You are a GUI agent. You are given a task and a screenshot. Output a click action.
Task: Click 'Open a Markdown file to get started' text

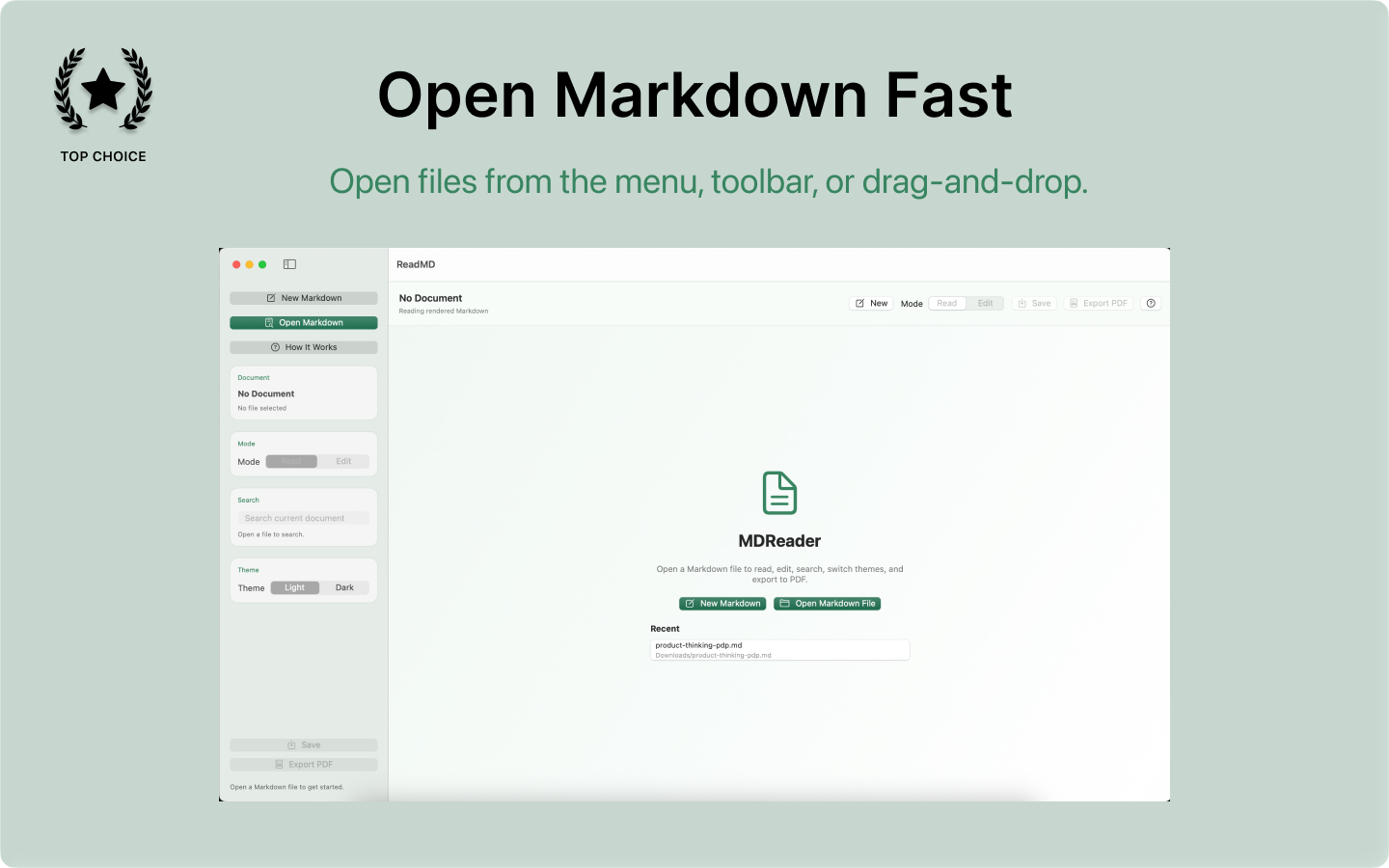[x=286, y=787]
